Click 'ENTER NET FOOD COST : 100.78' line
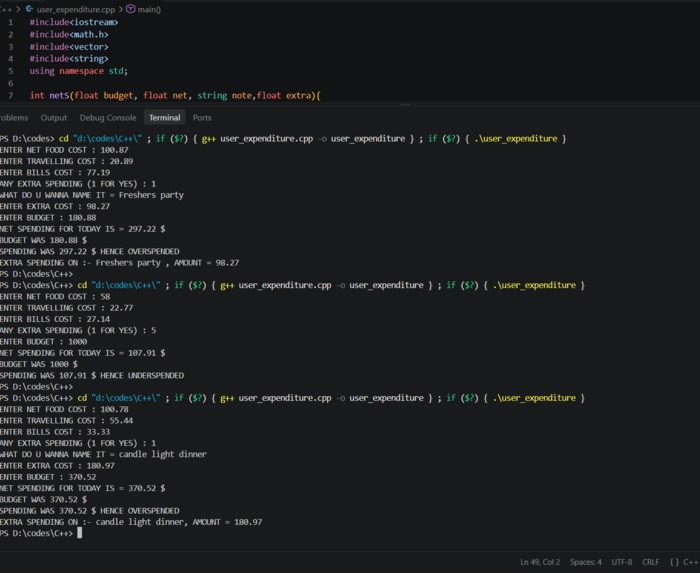The width and height of the screenshot is (700, 573). click(x=64, y=409)
